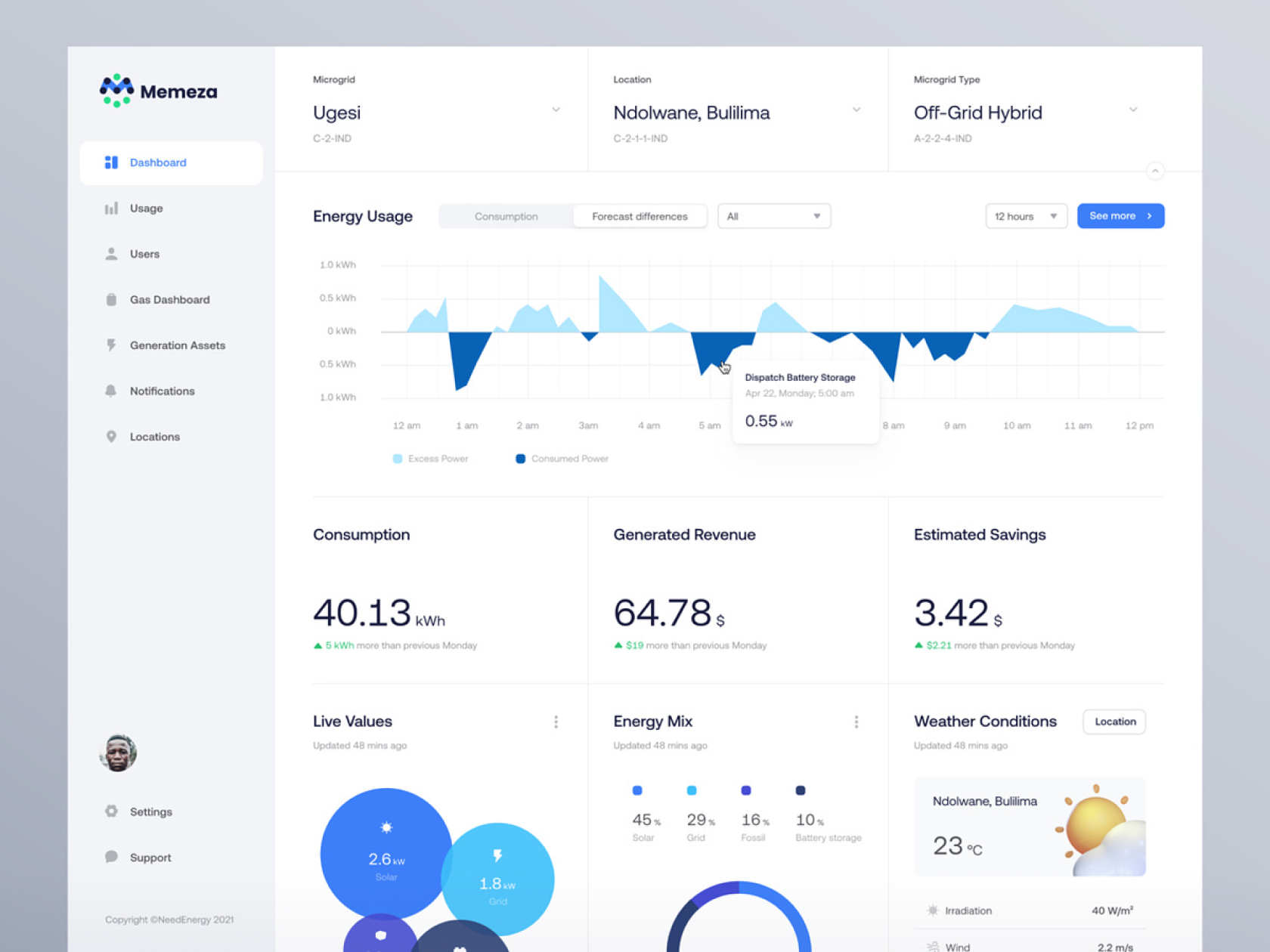Click the sunny weather illustration

(x=1101, y=830)
